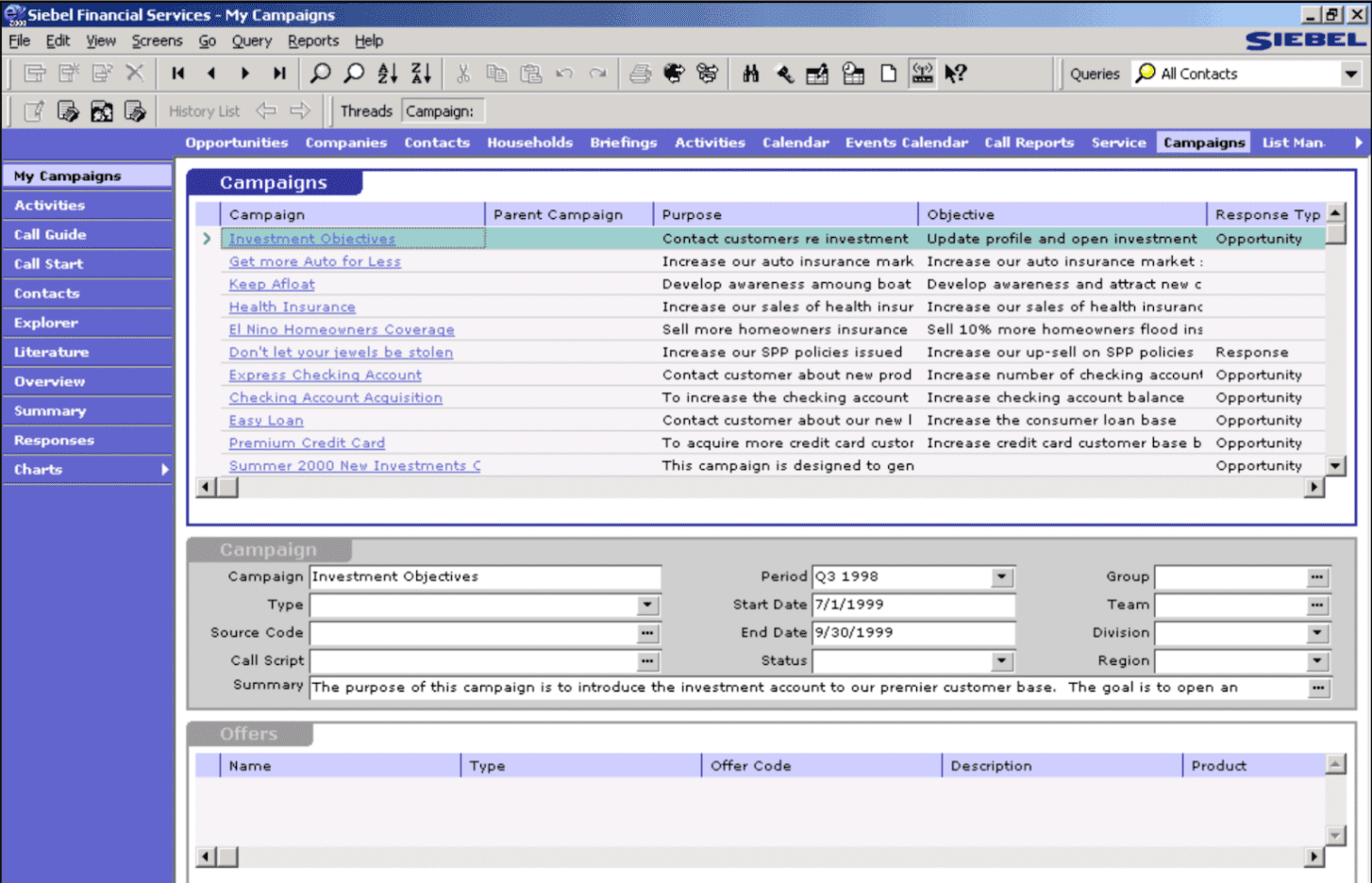
Task: Click the printer icon
Action: [640, 74]
